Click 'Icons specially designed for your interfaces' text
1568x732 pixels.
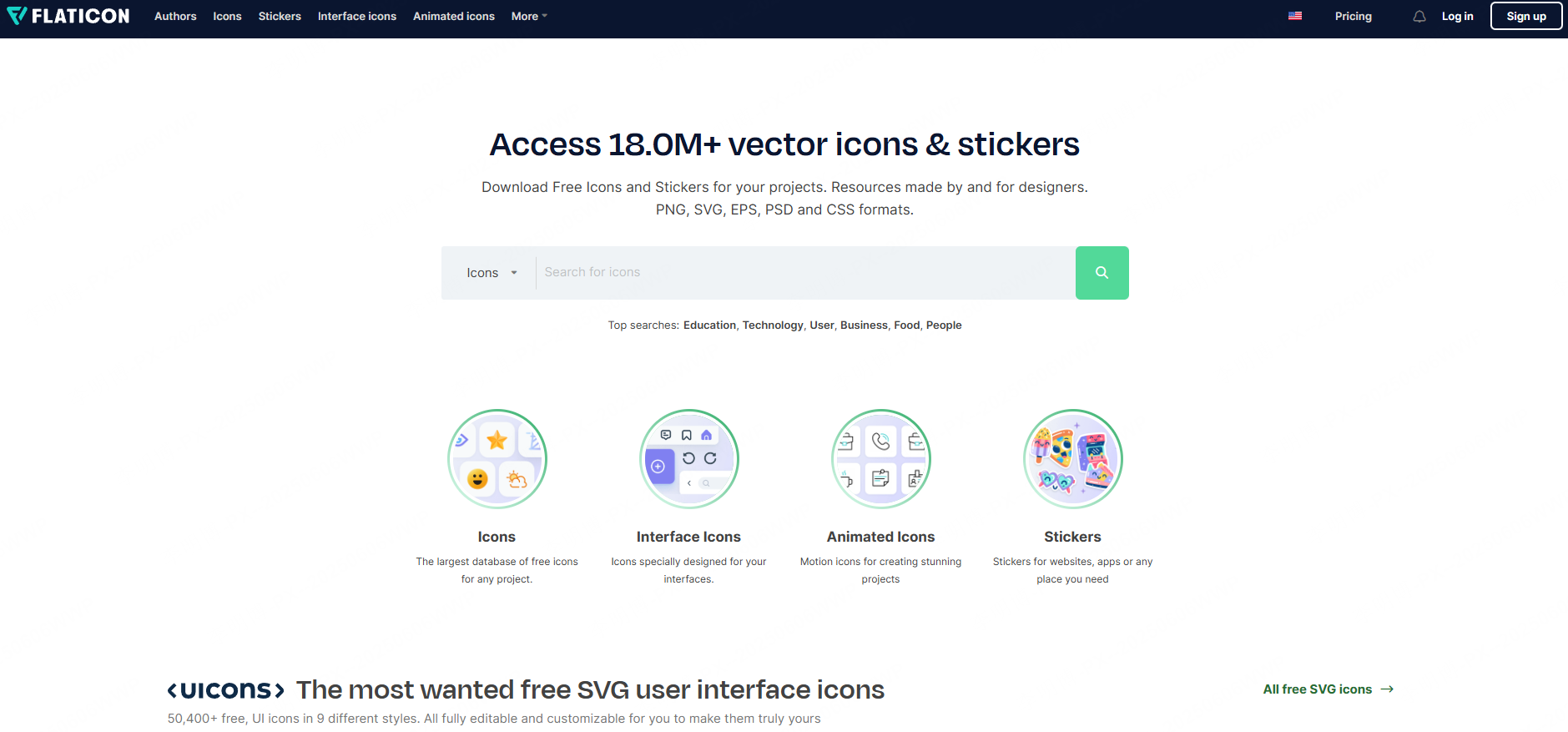point(688,570)
